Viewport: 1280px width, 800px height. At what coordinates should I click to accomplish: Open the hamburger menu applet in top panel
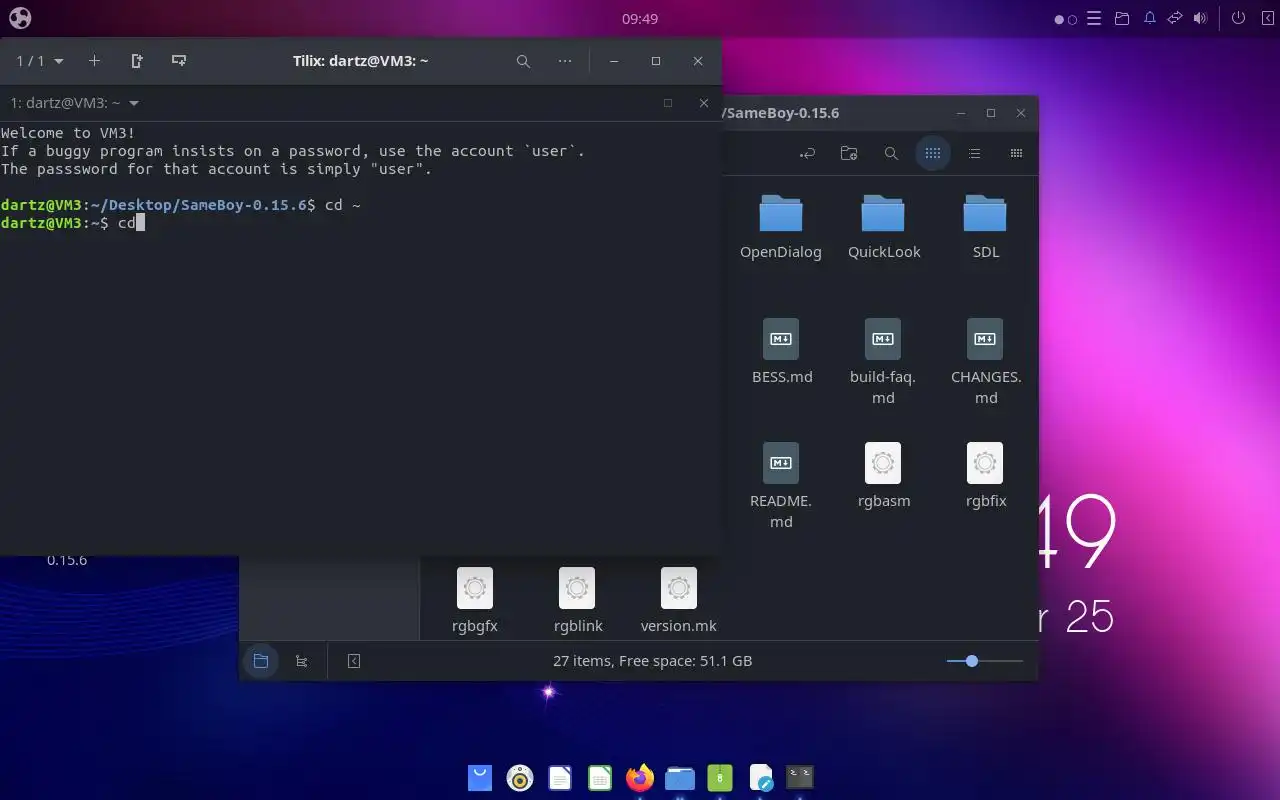tap(1094, 18)
